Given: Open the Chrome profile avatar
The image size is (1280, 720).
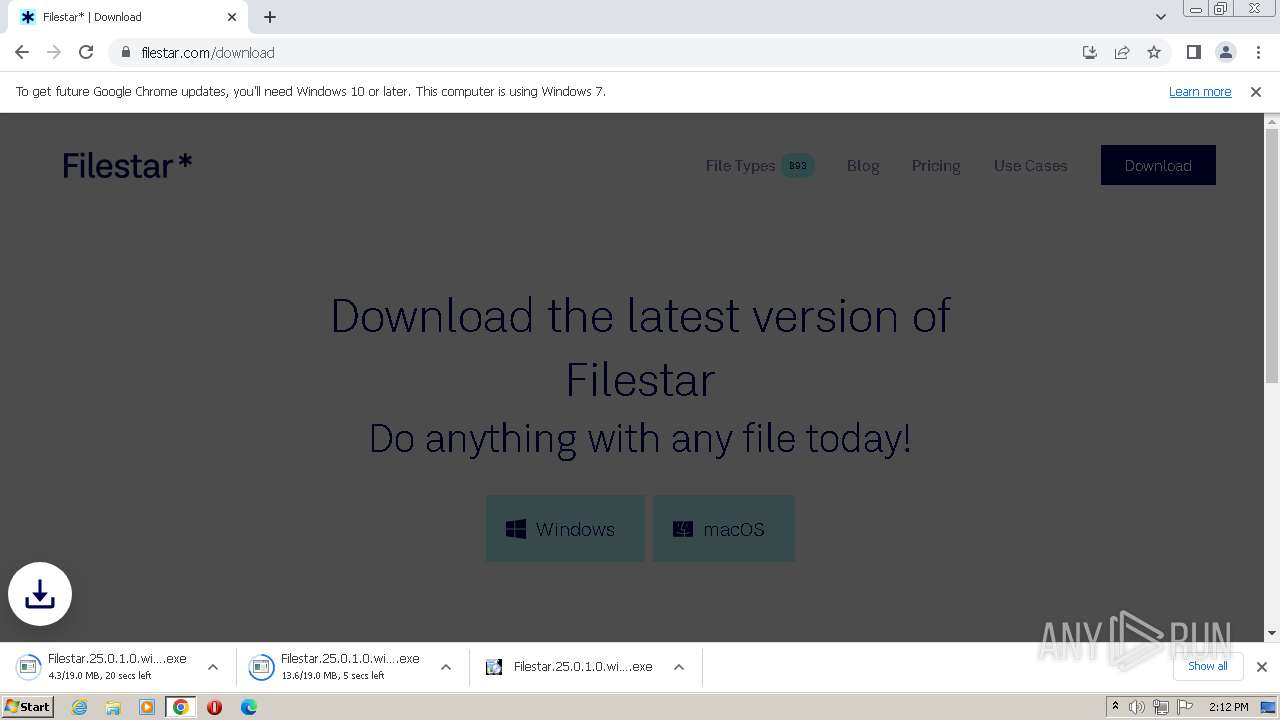Looking at the screenshot, I should 1225,52.
